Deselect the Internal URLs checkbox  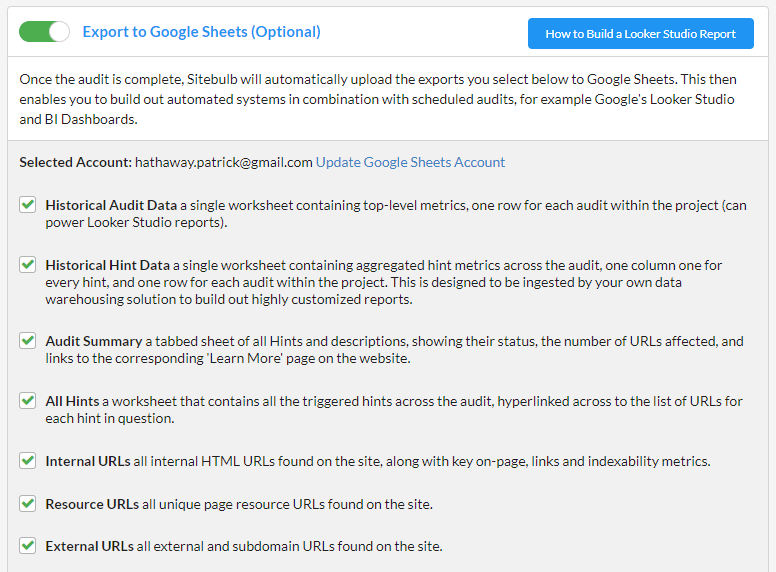coord(28,461)
